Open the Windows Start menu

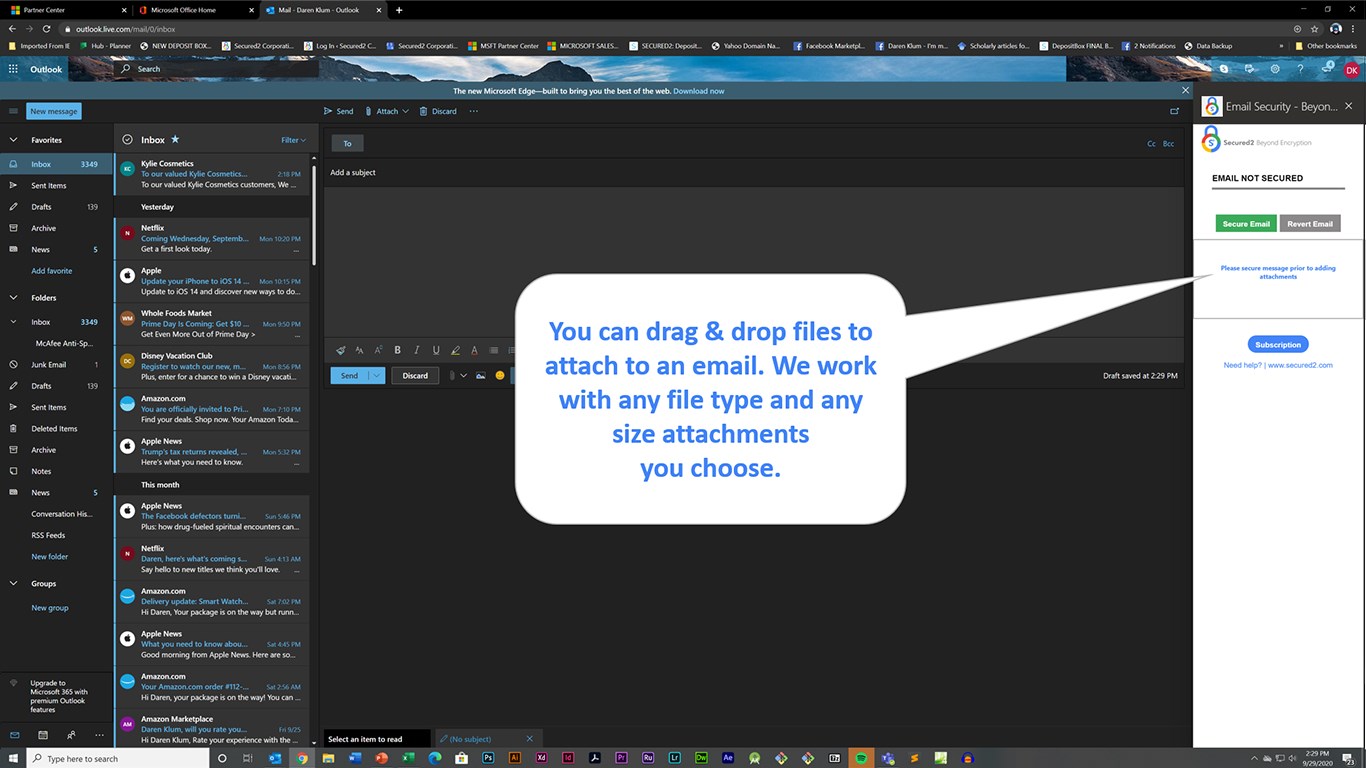[14, 758]
